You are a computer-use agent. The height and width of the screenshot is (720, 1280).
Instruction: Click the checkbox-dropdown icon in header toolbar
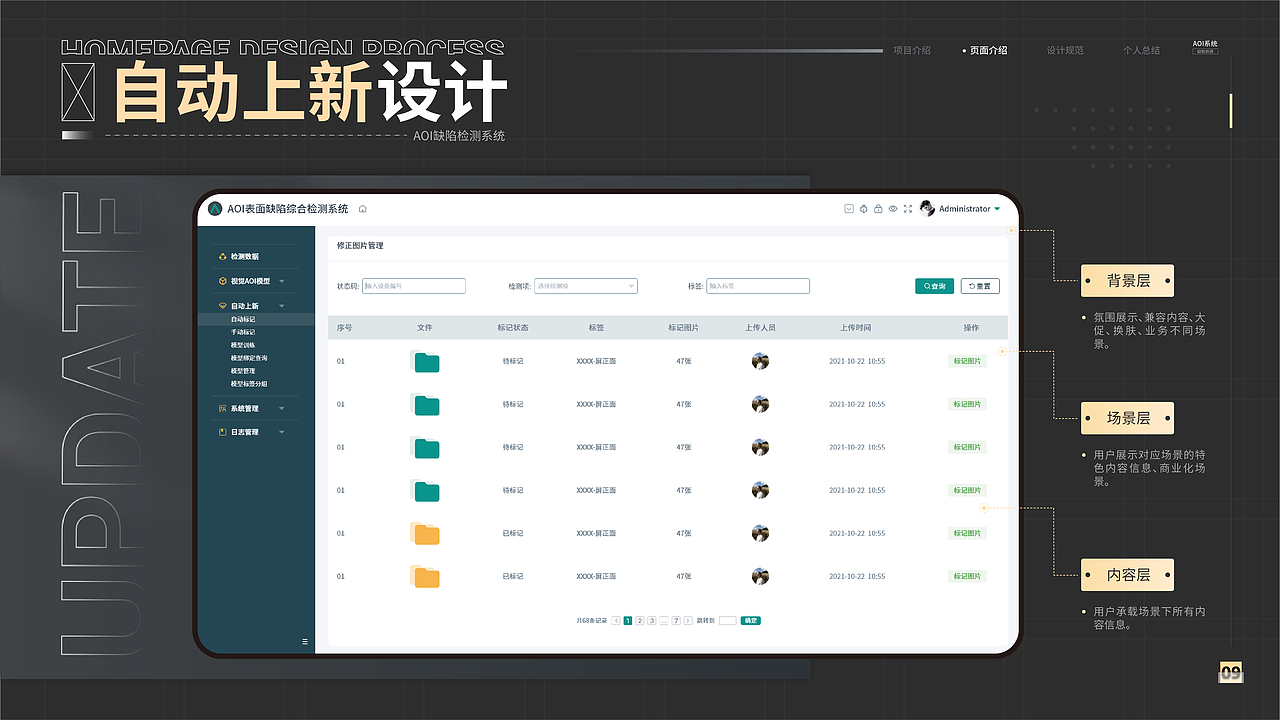pyautogui.click(x=849, y=209)
